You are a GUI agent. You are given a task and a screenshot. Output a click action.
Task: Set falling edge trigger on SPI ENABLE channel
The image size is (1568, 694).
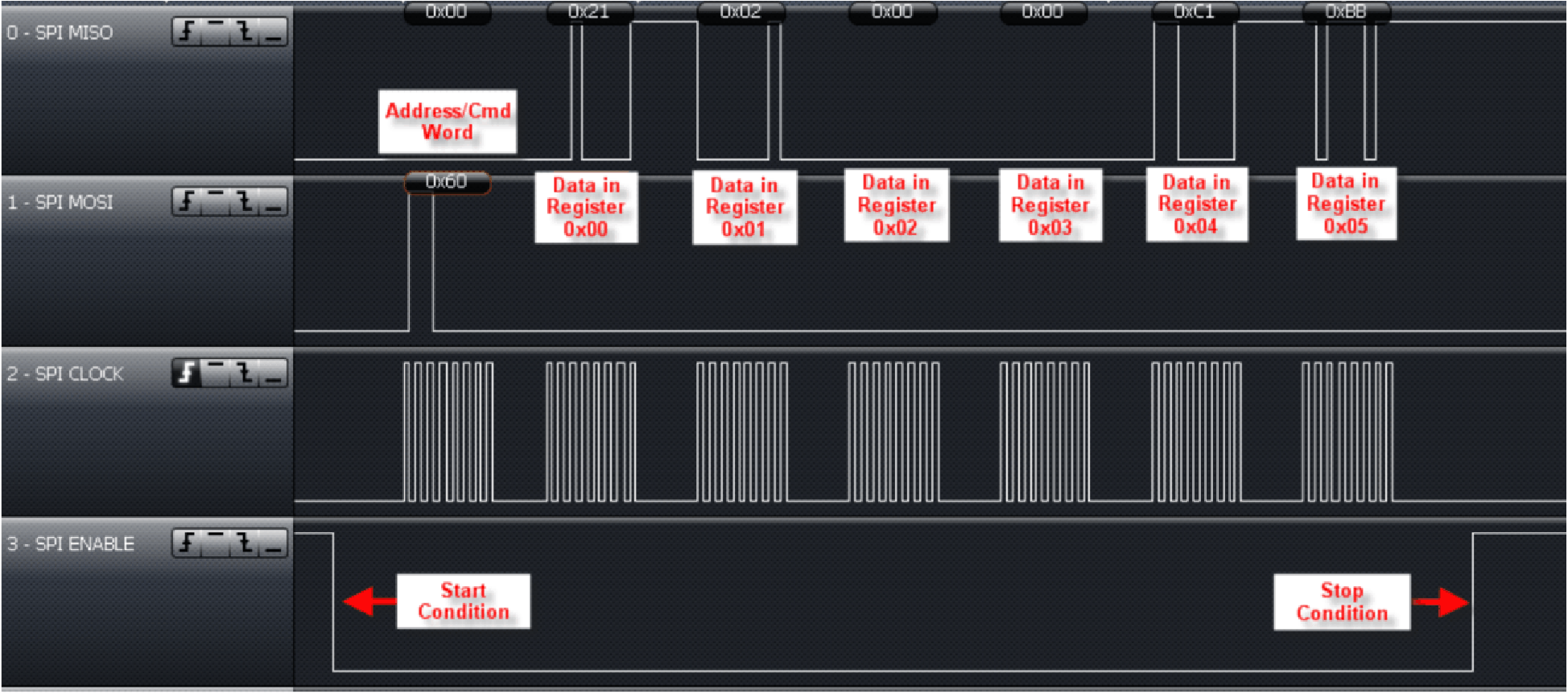245,543
